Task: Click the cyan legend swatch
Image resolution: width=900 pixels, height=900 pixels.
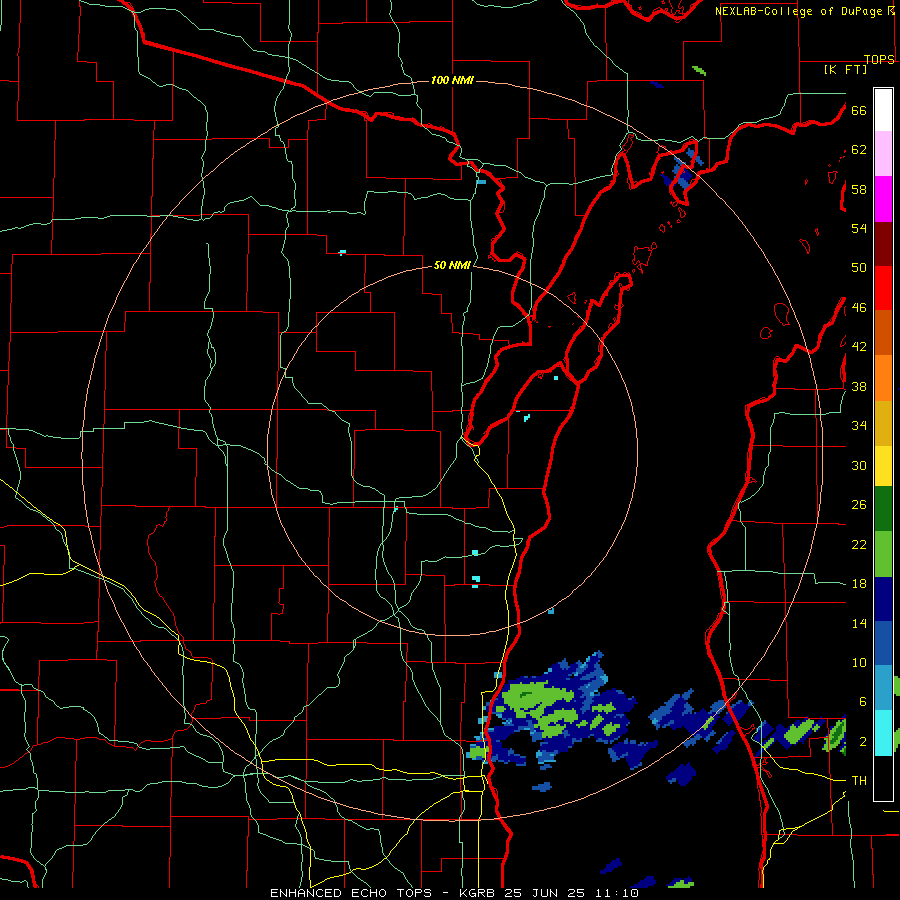Action: [883, 733]
